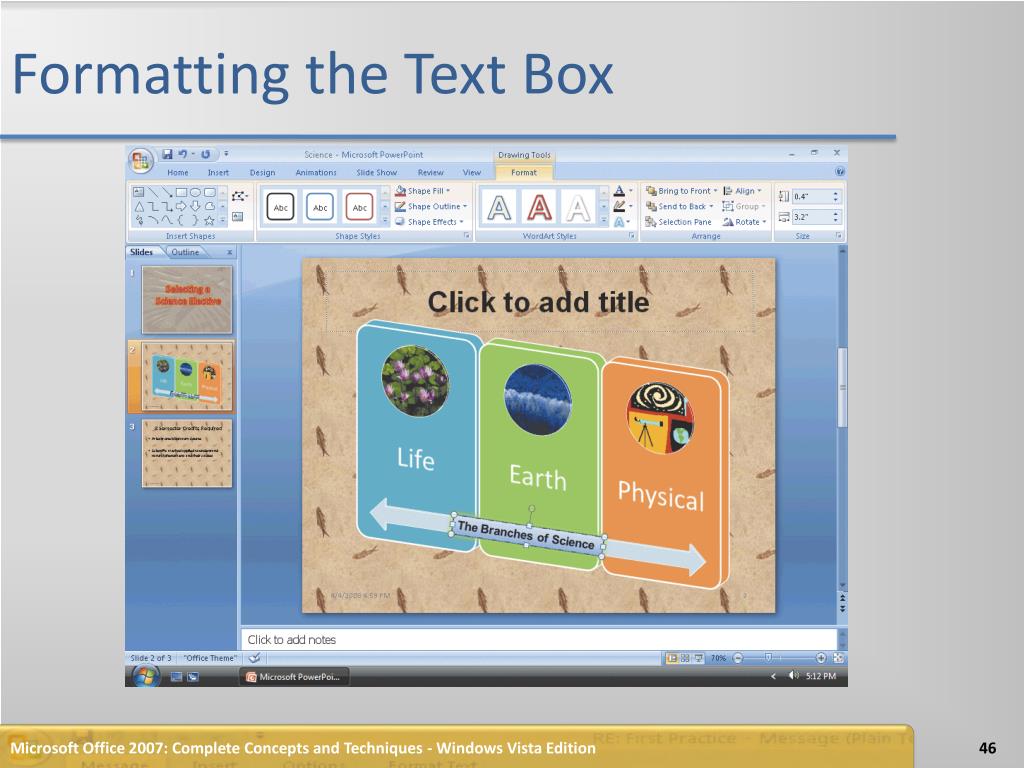The image size is (1024, 768).
Task: Select the Right Arrow shape in gallery
Action: tap(181, 206)
